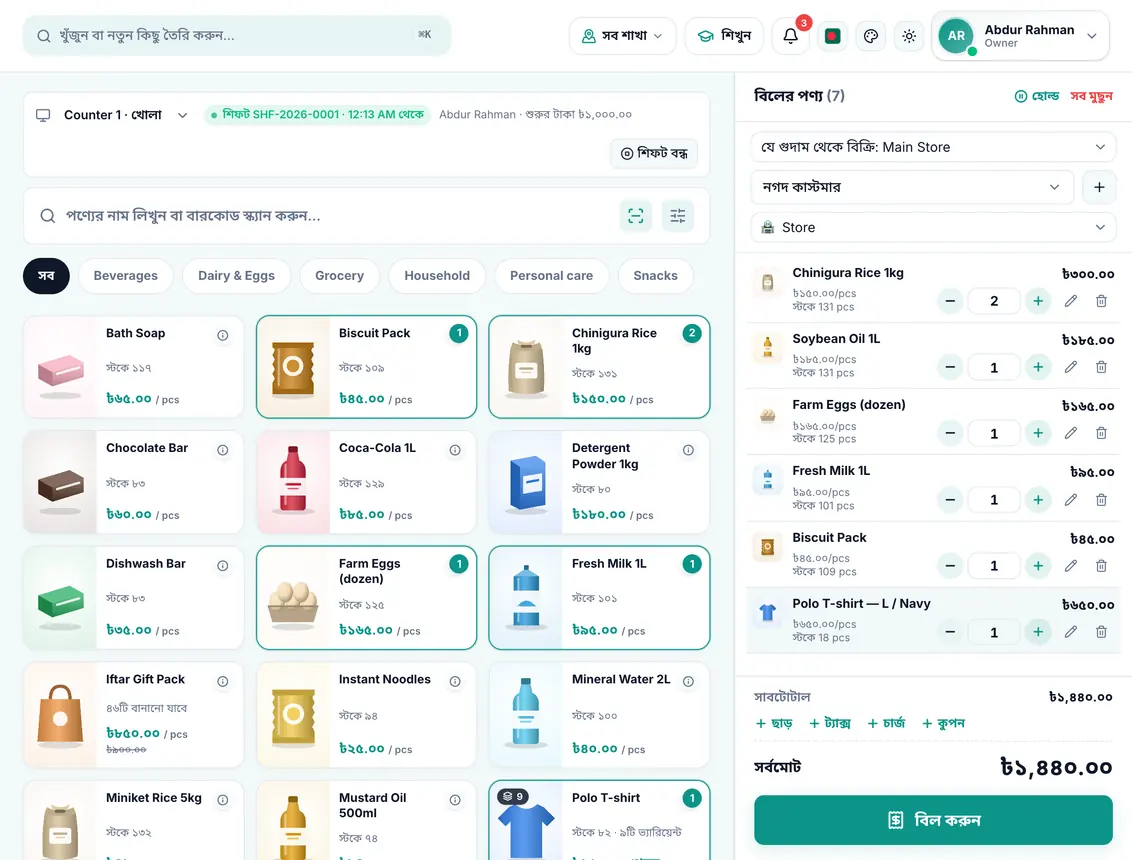Viewport: 1132px width, 860px height.
Task: Open the Main Store warehouse dropdown
Action: 933,147
